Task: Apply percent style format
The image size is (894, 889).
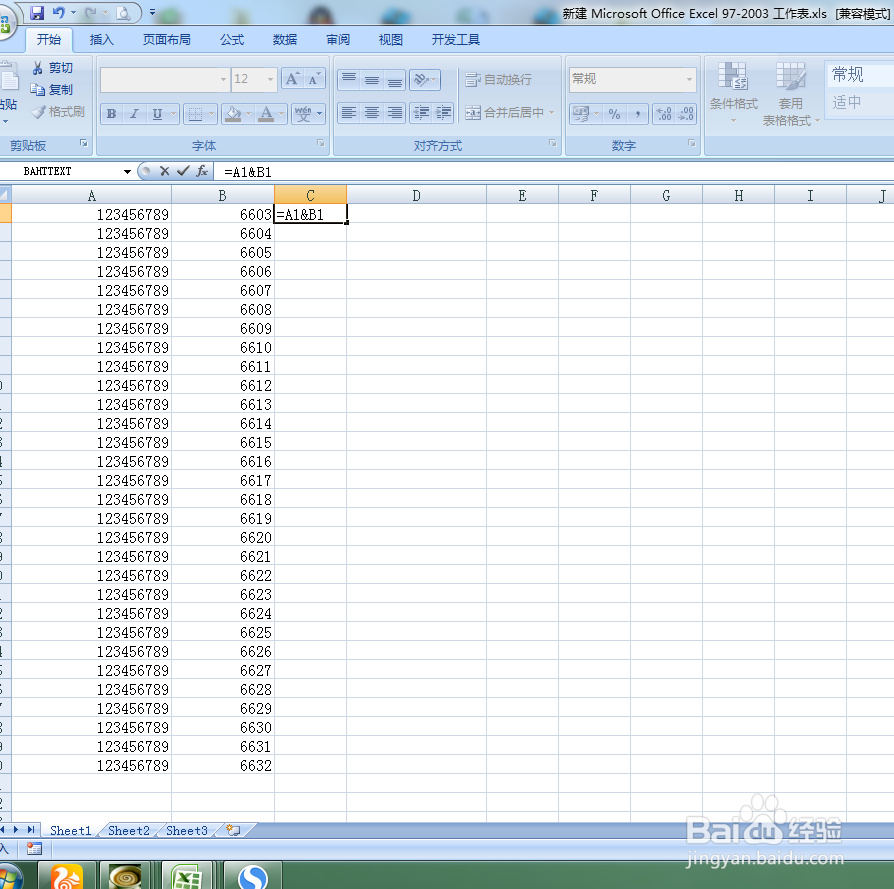Action: click(x=615, y=114)
